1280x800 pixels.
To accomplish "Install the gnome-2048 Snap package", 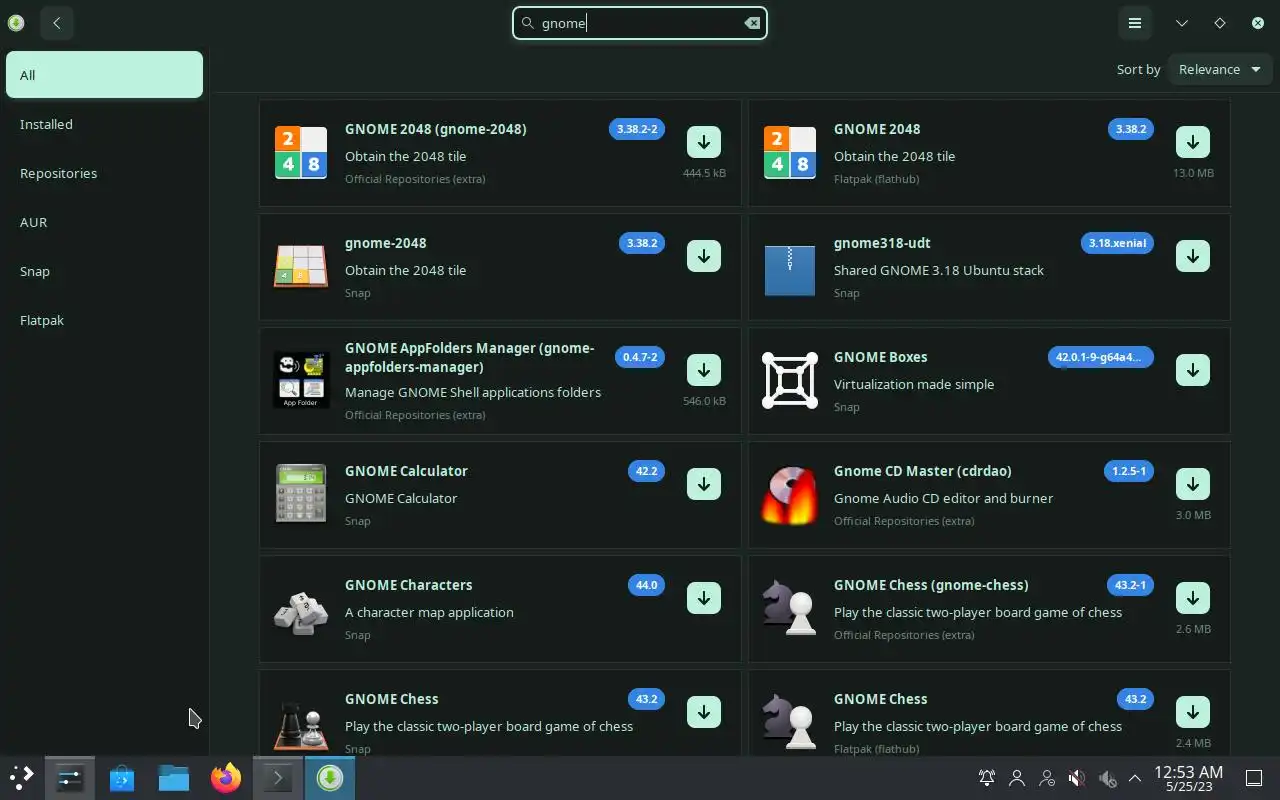I will pyautogui.click(x=704, y=256).
